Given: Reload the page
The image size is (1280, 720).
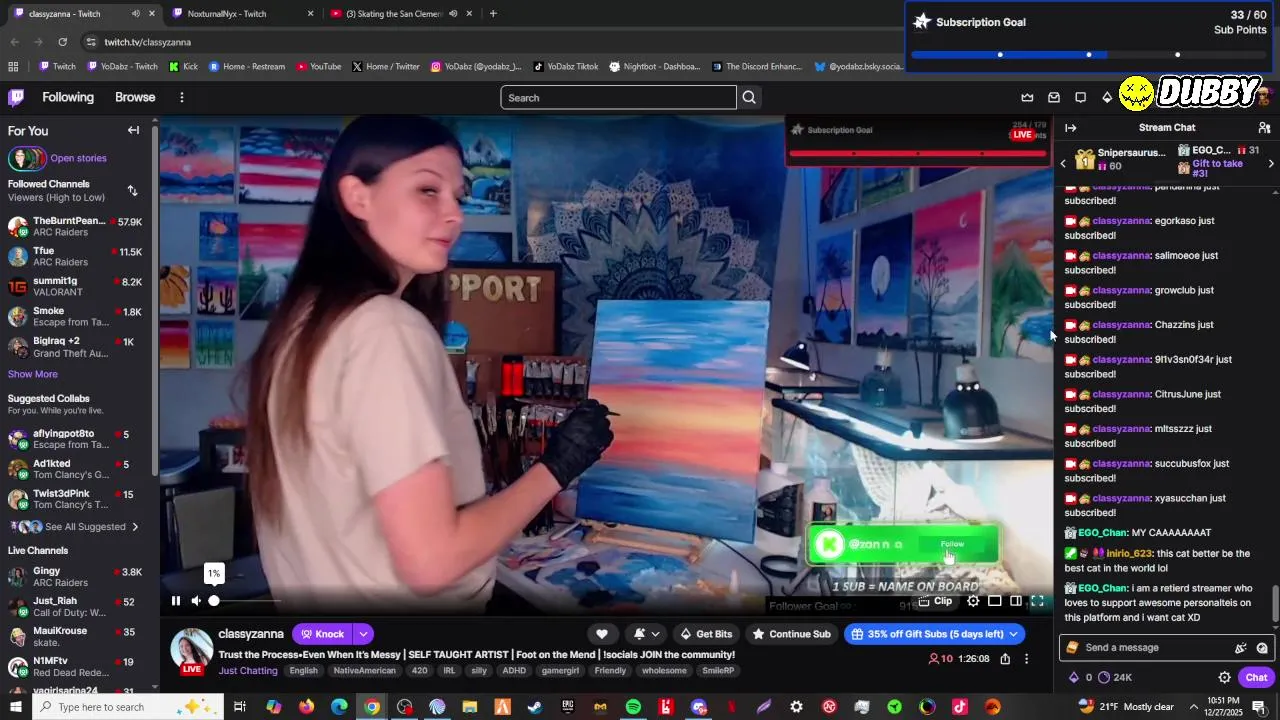Looking at the screenshot, I should pyautogui.click(x=62, y=42).
